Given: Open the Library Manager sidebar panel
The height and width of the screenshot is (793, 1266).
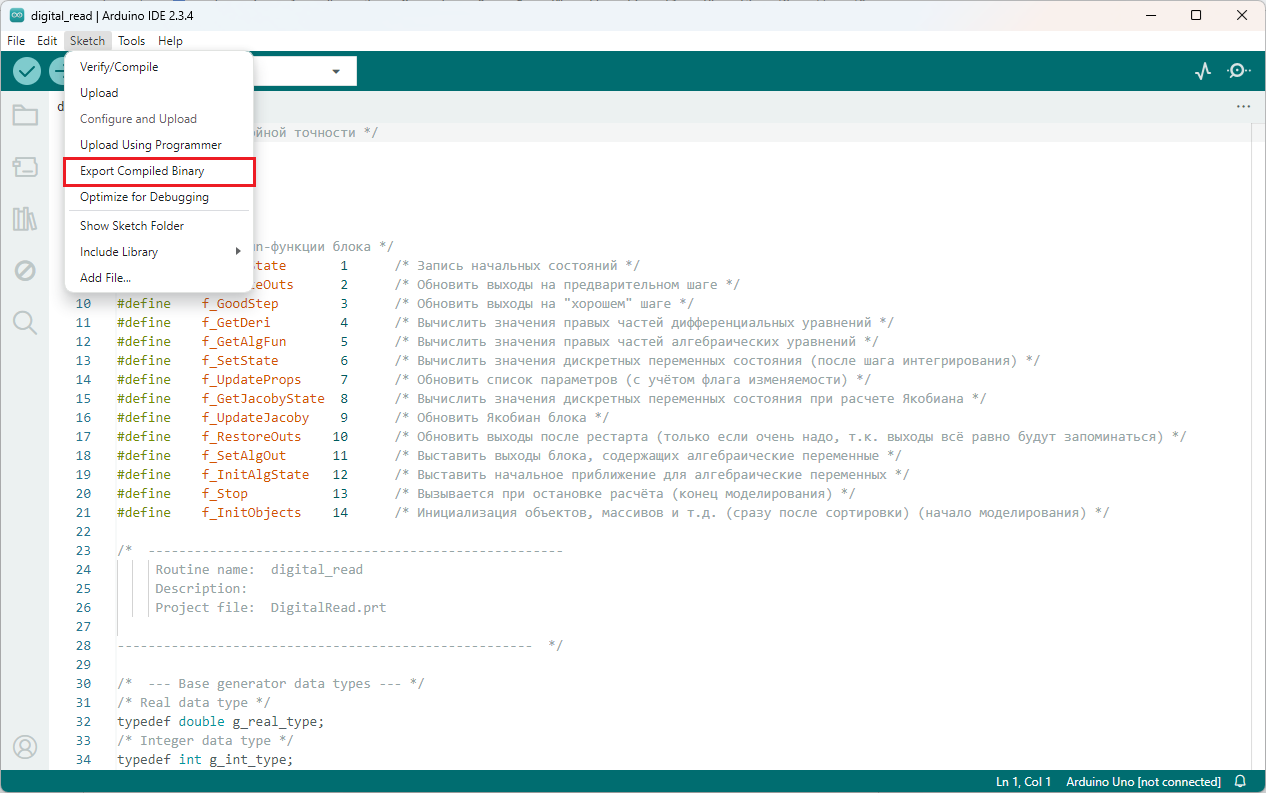Looking at the screenshot, I should point(25,219).
